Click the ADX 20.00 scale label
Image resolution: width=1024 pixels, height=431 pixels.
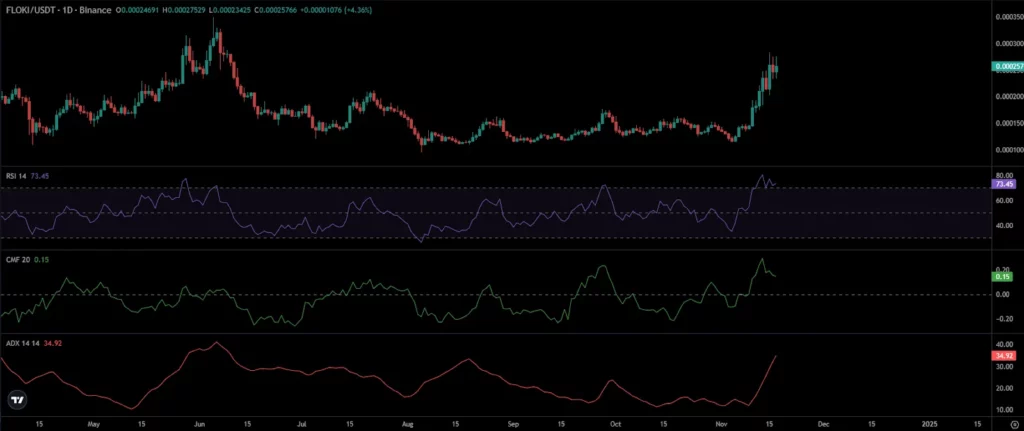point(1004,388)
